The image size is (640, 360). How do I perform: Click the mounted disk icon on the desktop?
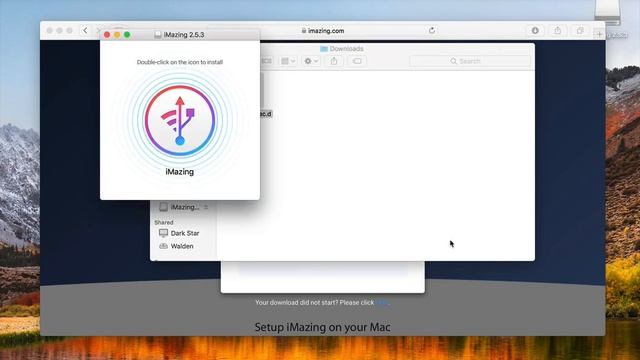(607, 12)
